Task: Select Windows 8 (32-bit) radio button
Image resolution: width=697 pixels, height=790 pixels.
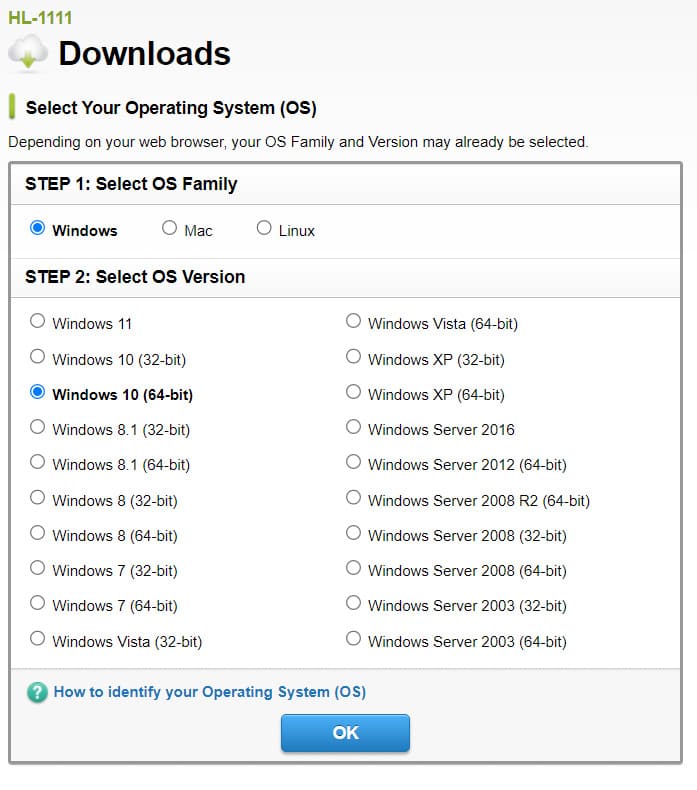Action: [x=38, y=498]
